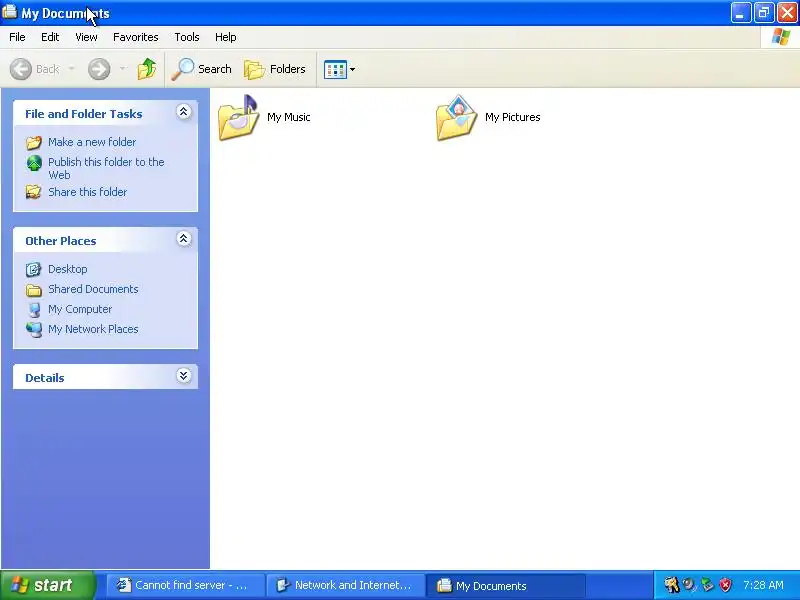Open the My Music folder icon

pos(238,117)
